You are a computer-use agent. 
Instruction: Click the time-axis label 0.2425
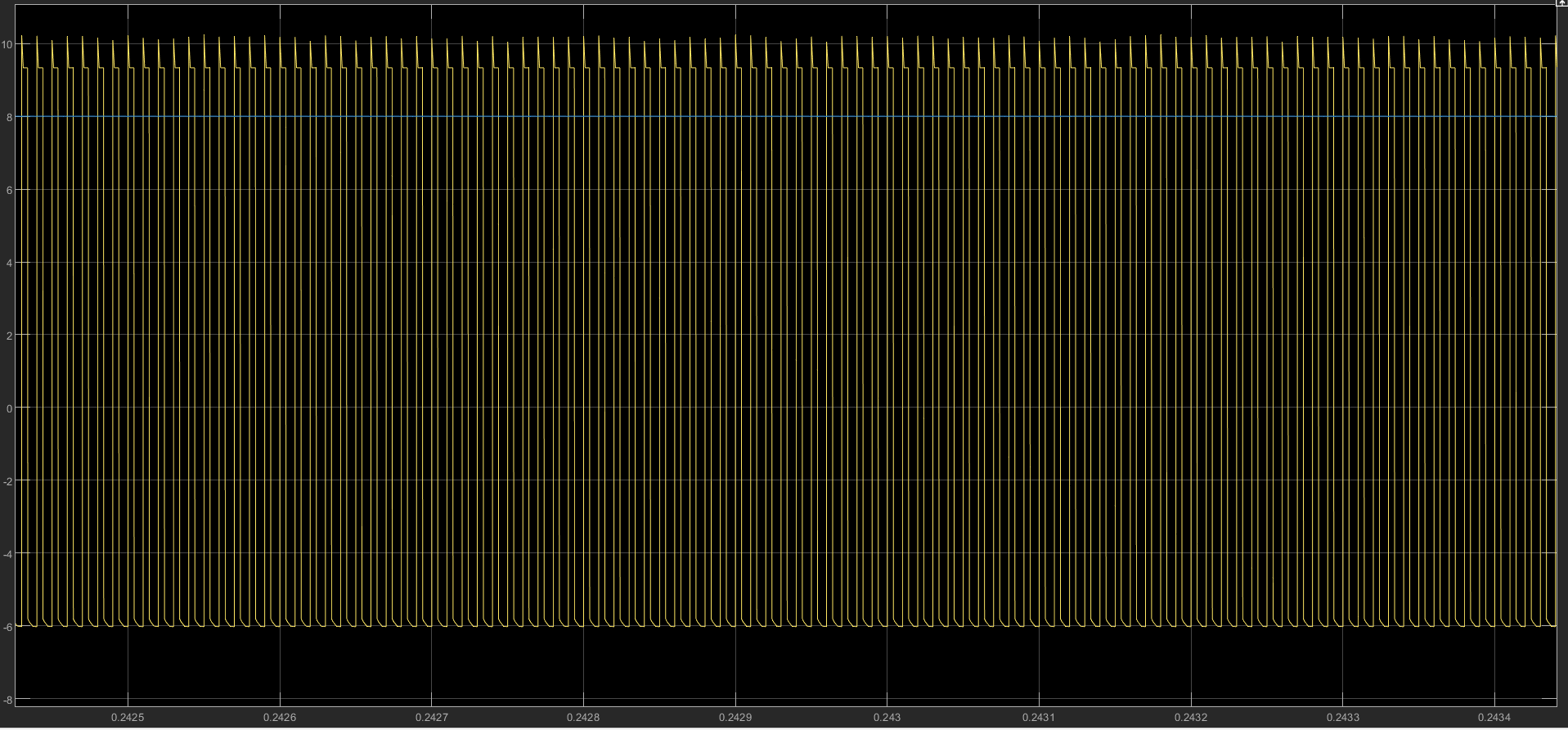128,718
